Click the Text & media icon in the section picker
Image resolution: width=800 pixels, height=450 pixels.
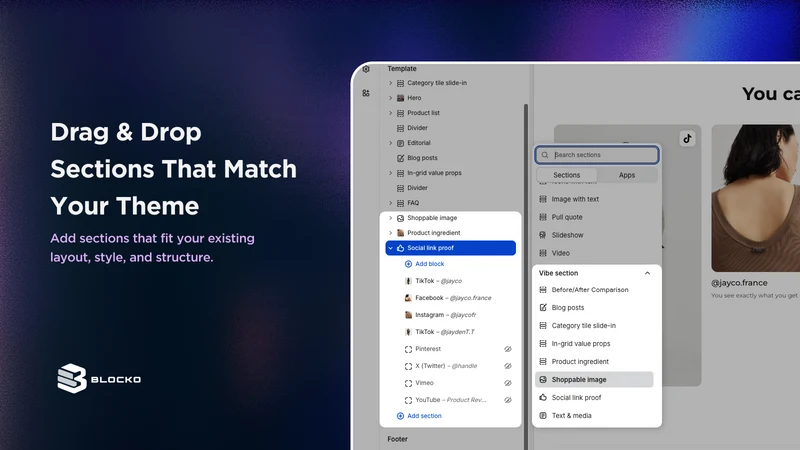543,416
